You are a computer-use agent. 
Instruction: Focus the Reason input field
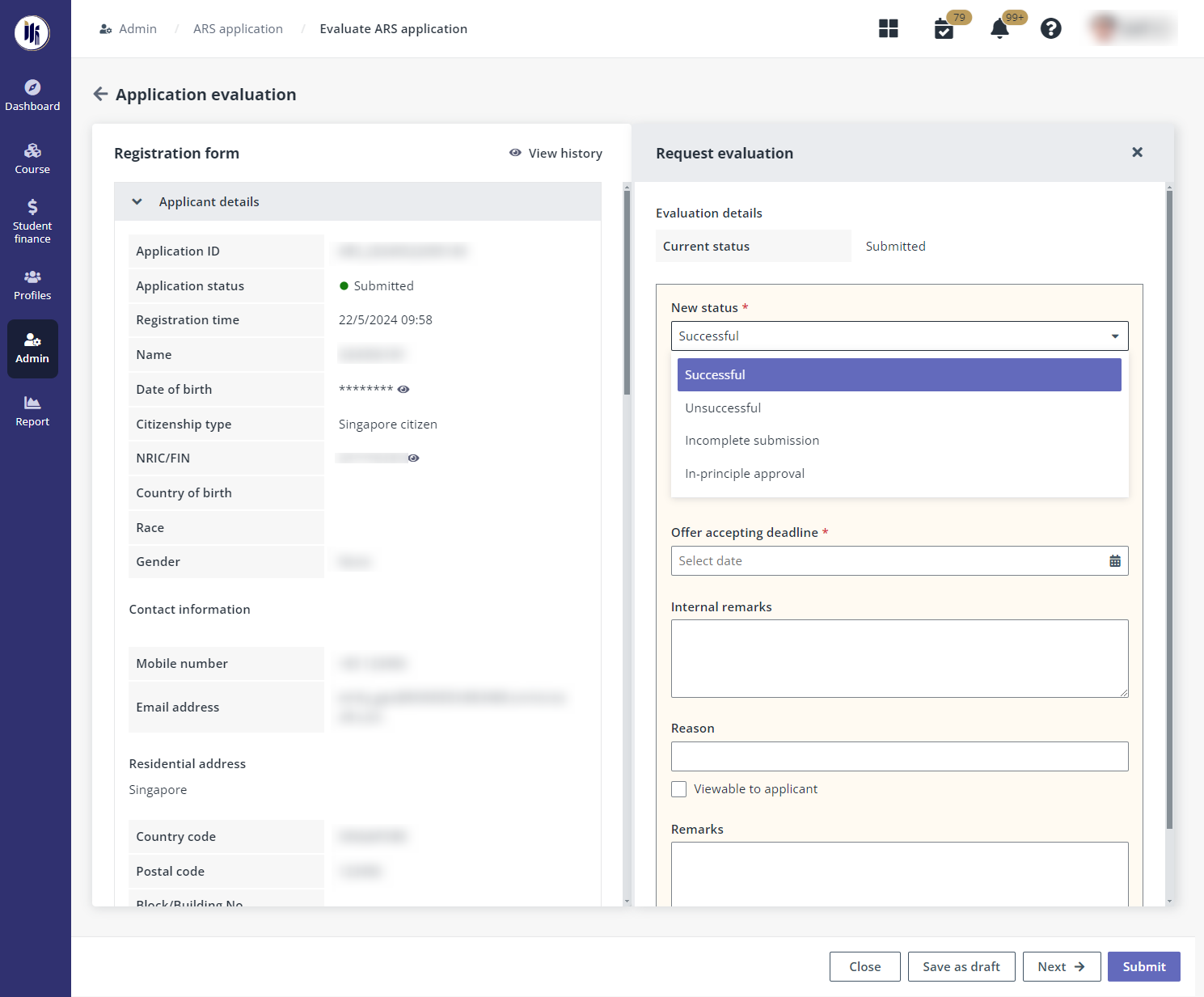(x=899, y=757)
